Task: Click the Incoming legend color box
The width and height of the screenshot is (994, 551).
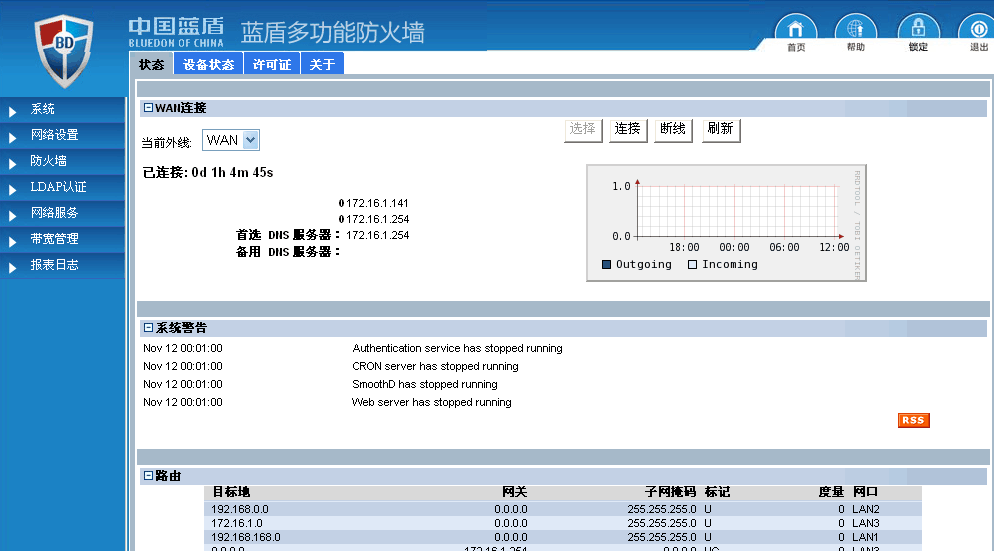Action: click(x=692, y=264)
